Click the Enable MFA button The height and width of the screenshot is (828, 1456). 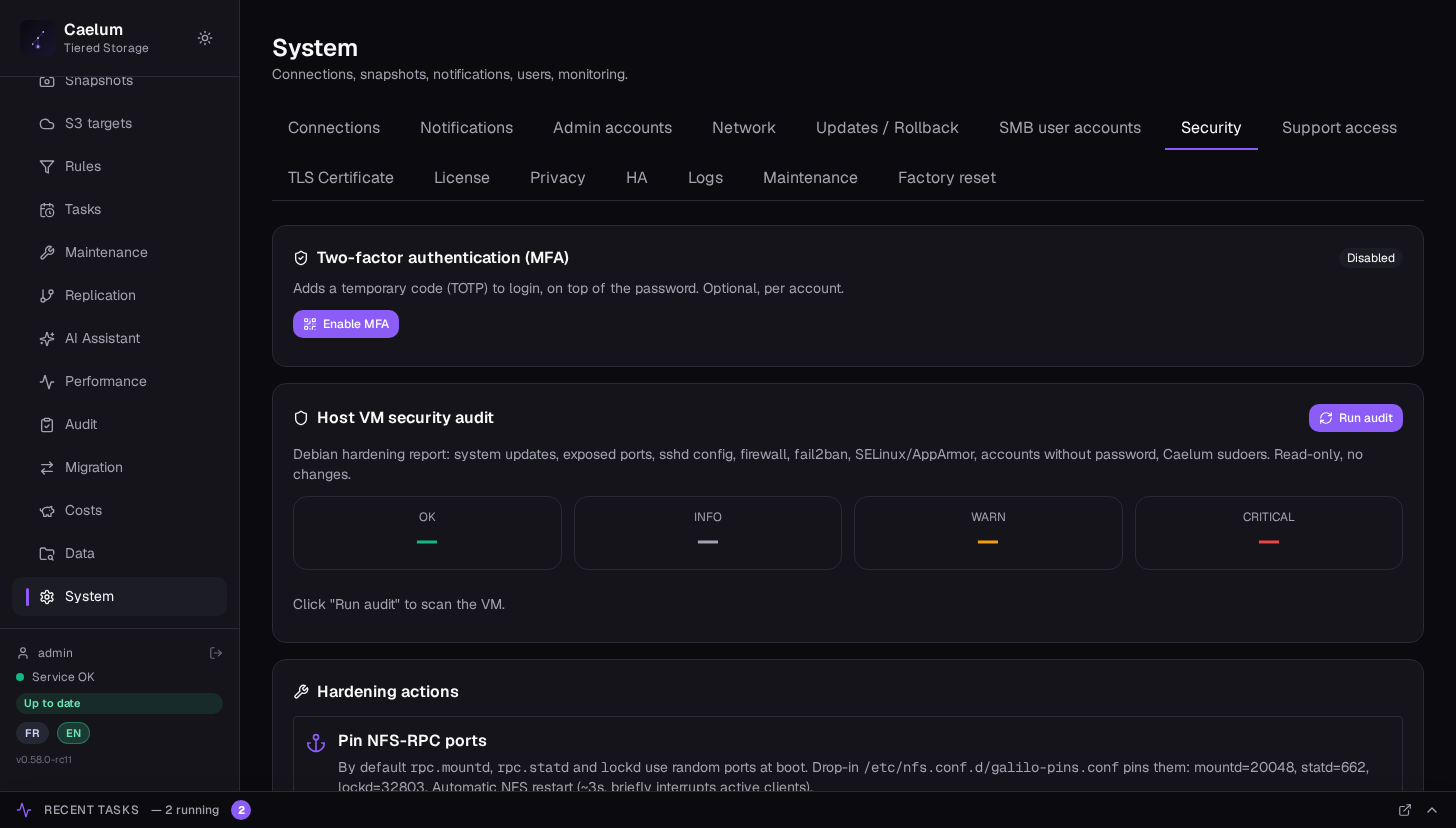tap(346, 324)
